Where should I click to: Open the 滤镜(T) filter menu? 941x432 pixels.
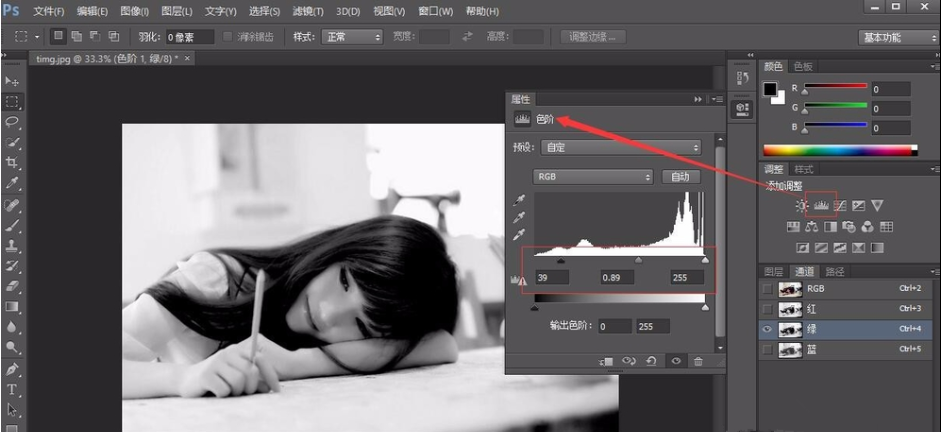pyautogui.click(x=307, y=11)
